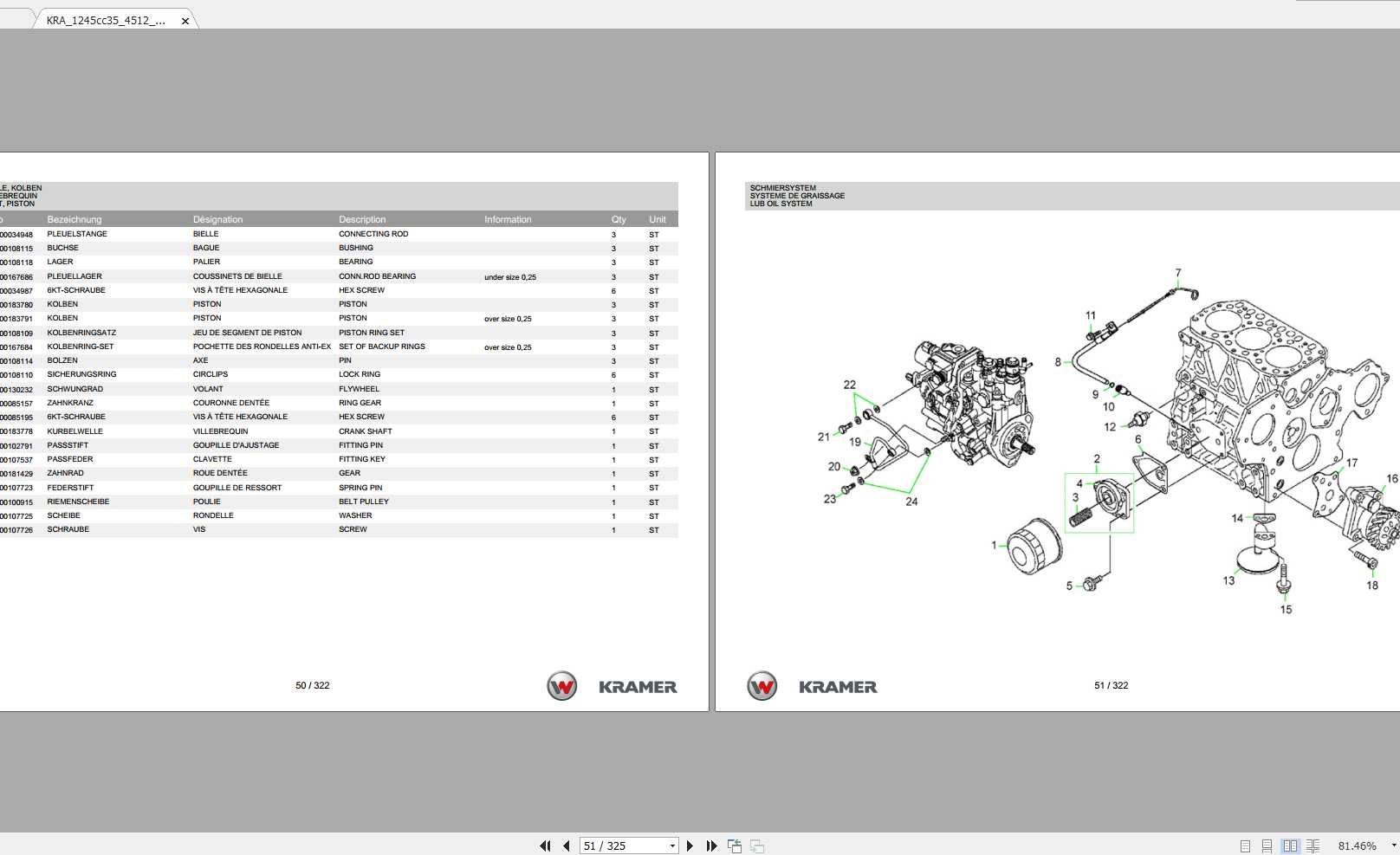
Task: Click part callout 13 in the diagram
Action: click(1228, 580)
